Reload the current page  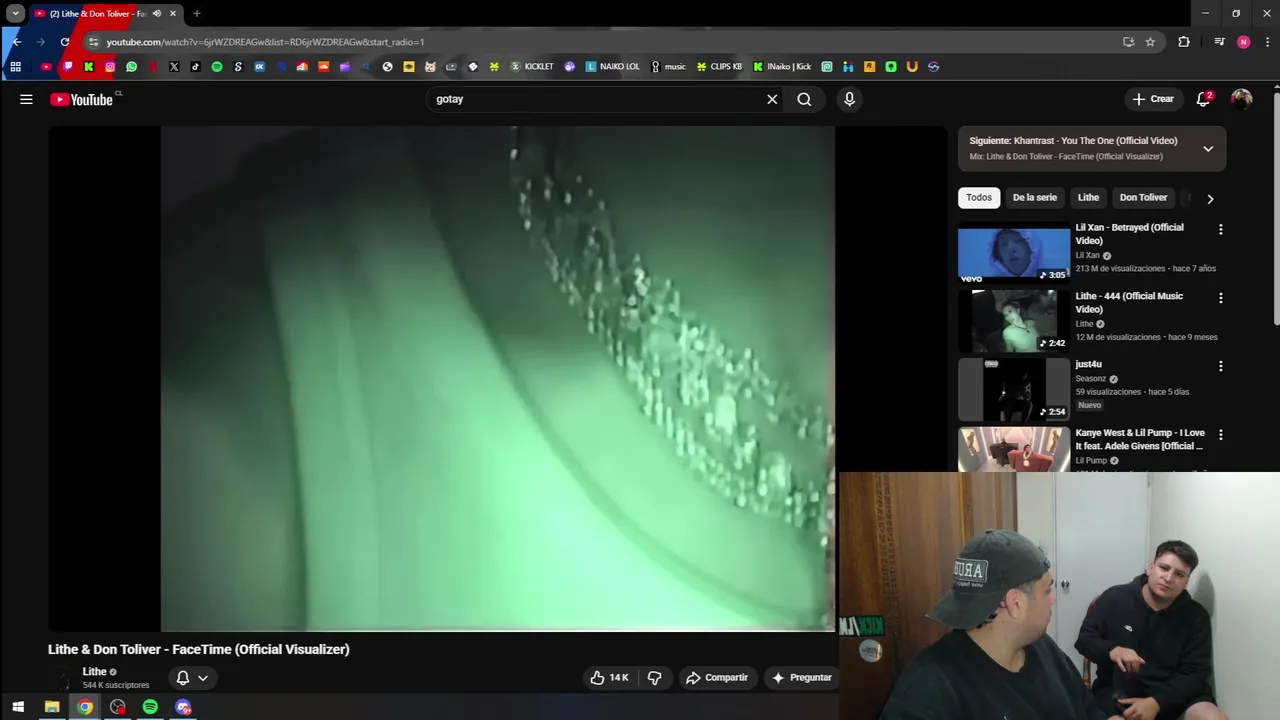pos(65,42)
